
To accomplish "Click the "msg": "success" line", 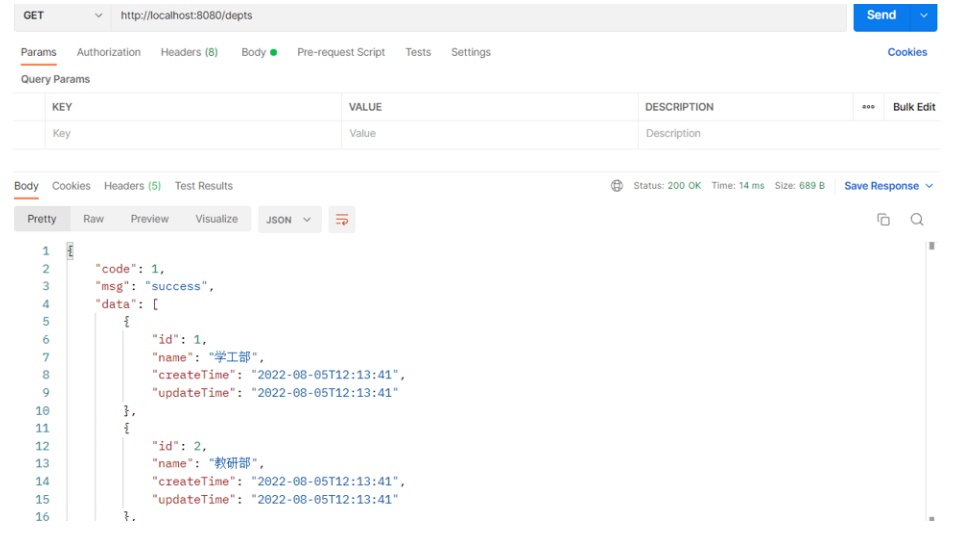I will (x=154, y=286).
